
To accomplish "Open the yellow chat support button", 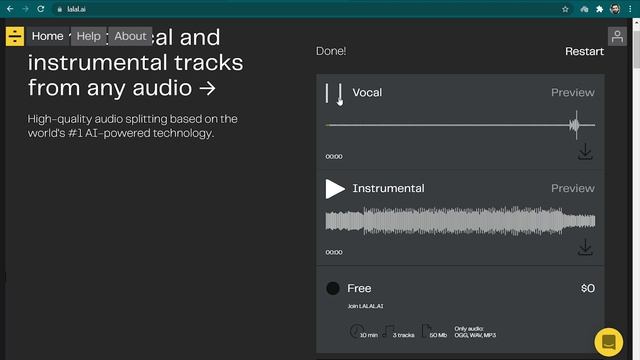I will point(609,342).
